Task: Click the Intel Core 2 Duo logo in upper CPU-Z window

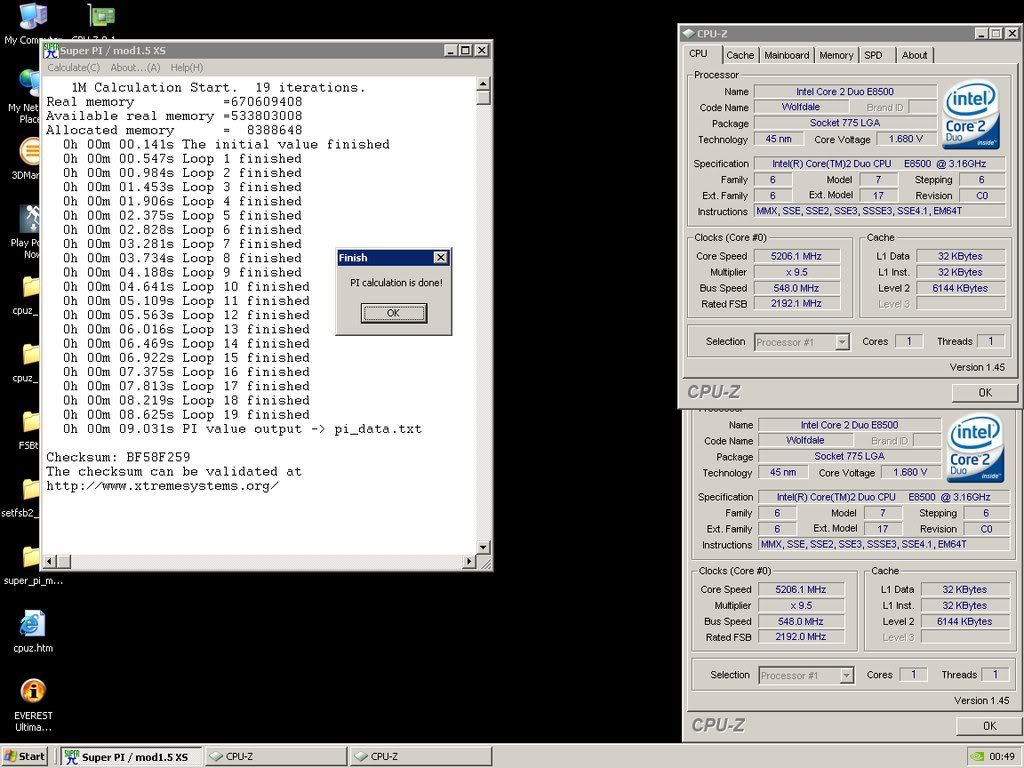Action: 971,114
